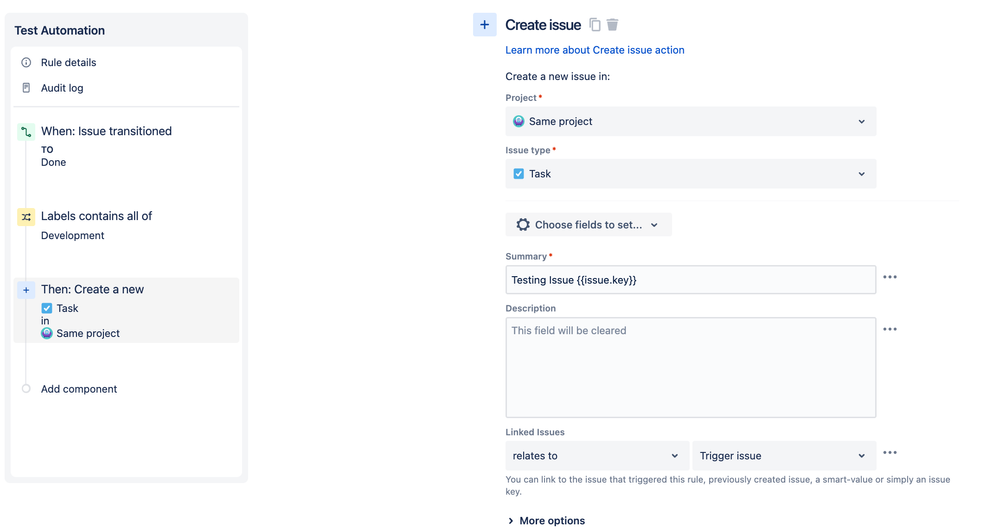Viewport: 999px width, 532px height.
Task: Click the trash icon to delete action
Action: tap(613, 25)
